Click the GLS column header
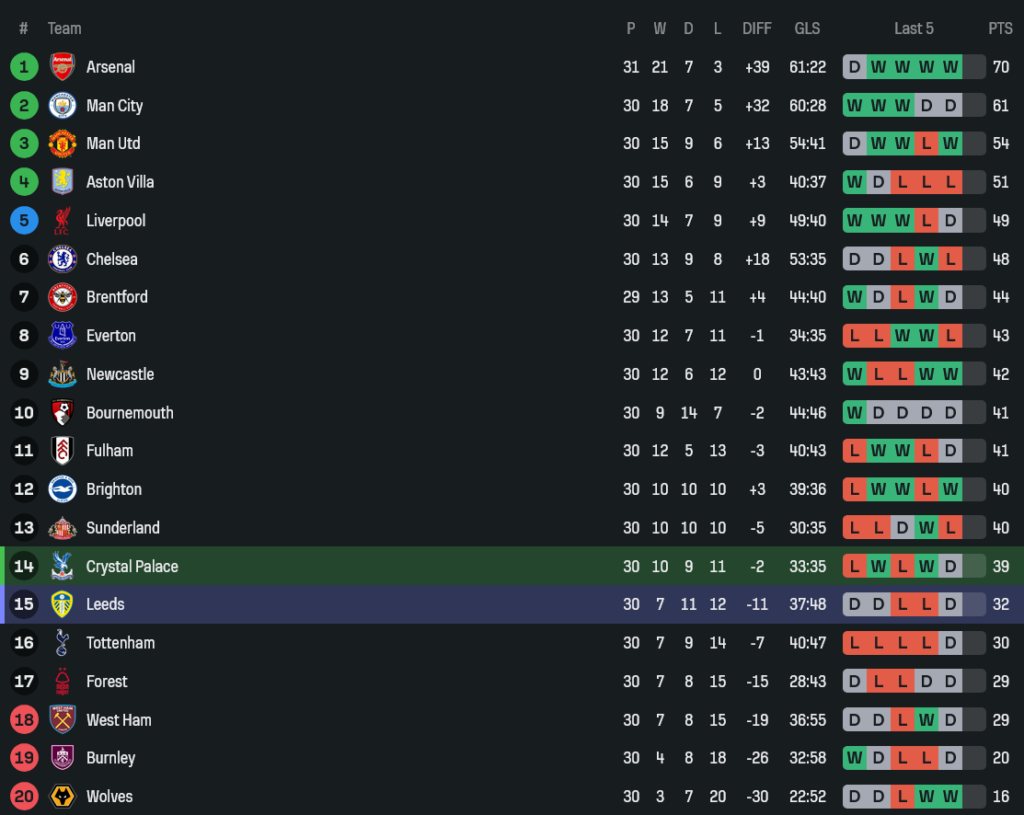Viewport: 1024px width, 815px height. (807, 28)
